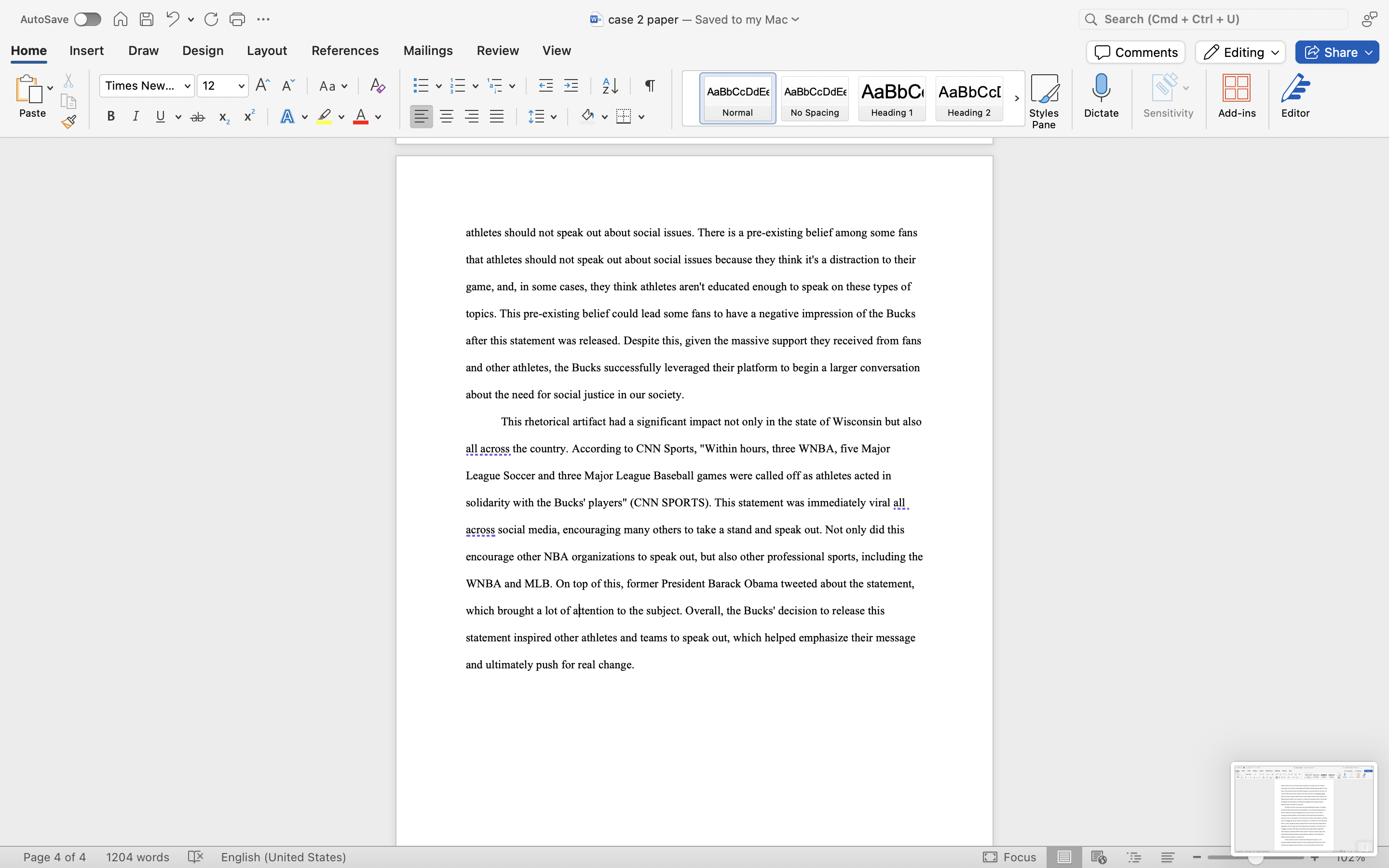
Task: Apply italic formatting
Action: click(x=136, y=116)
